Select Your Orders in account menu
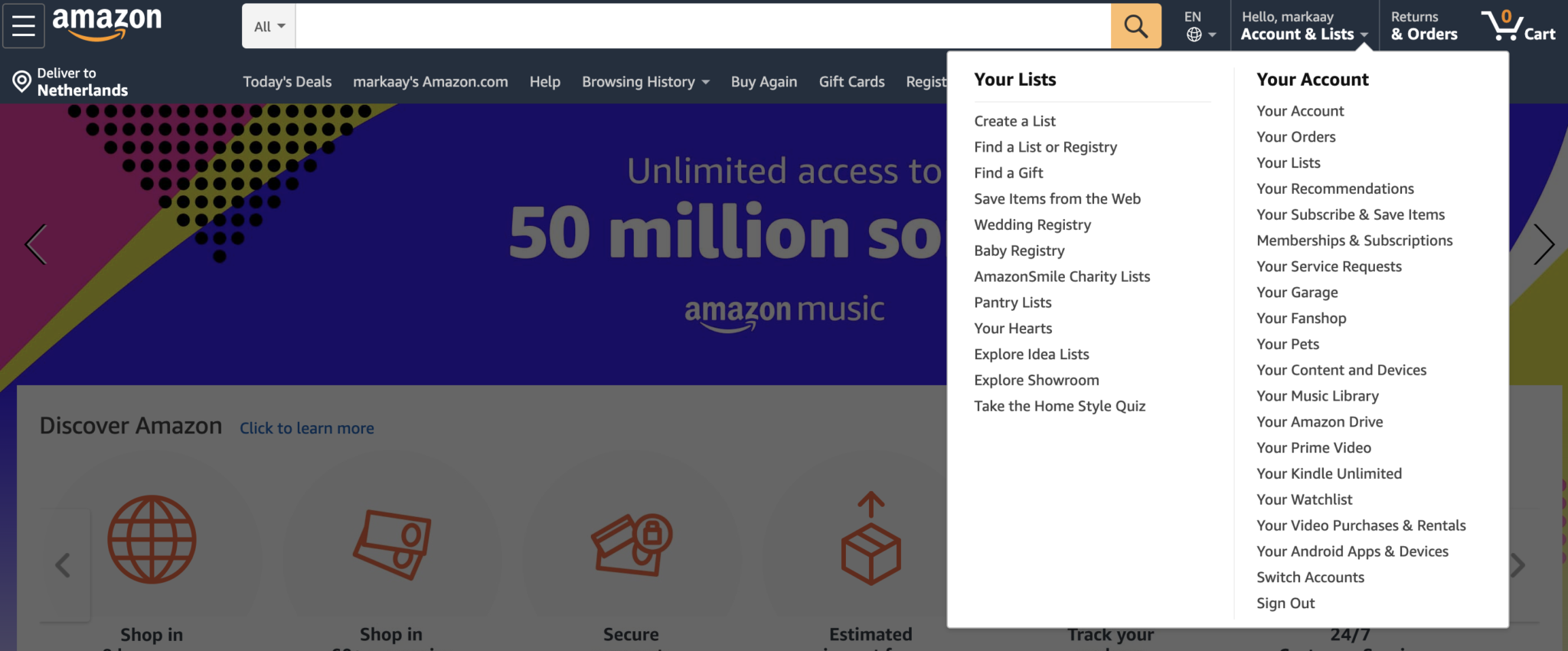 [x=1295, y=137]
